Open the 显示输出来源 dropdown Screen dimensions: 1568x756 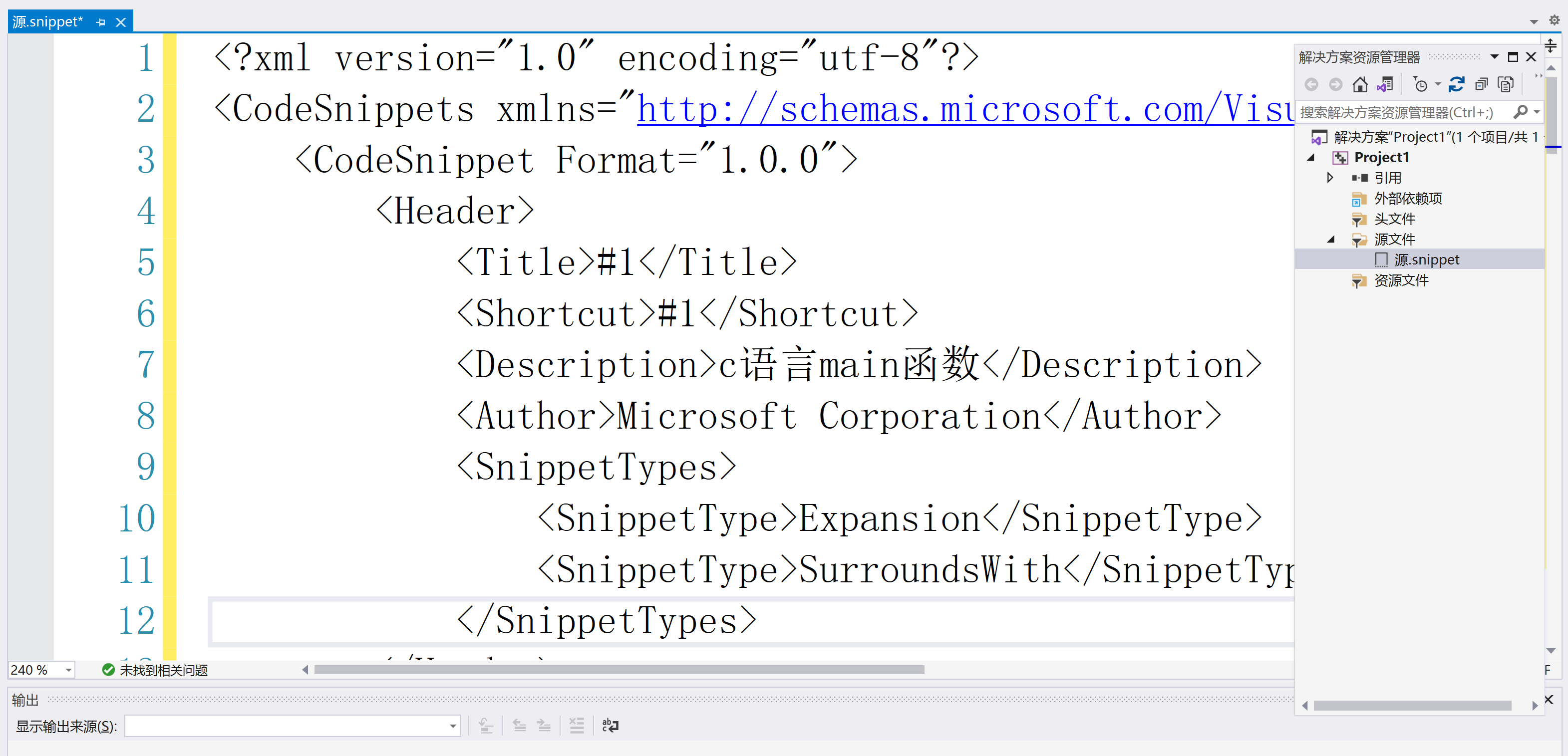coord(452,726)
